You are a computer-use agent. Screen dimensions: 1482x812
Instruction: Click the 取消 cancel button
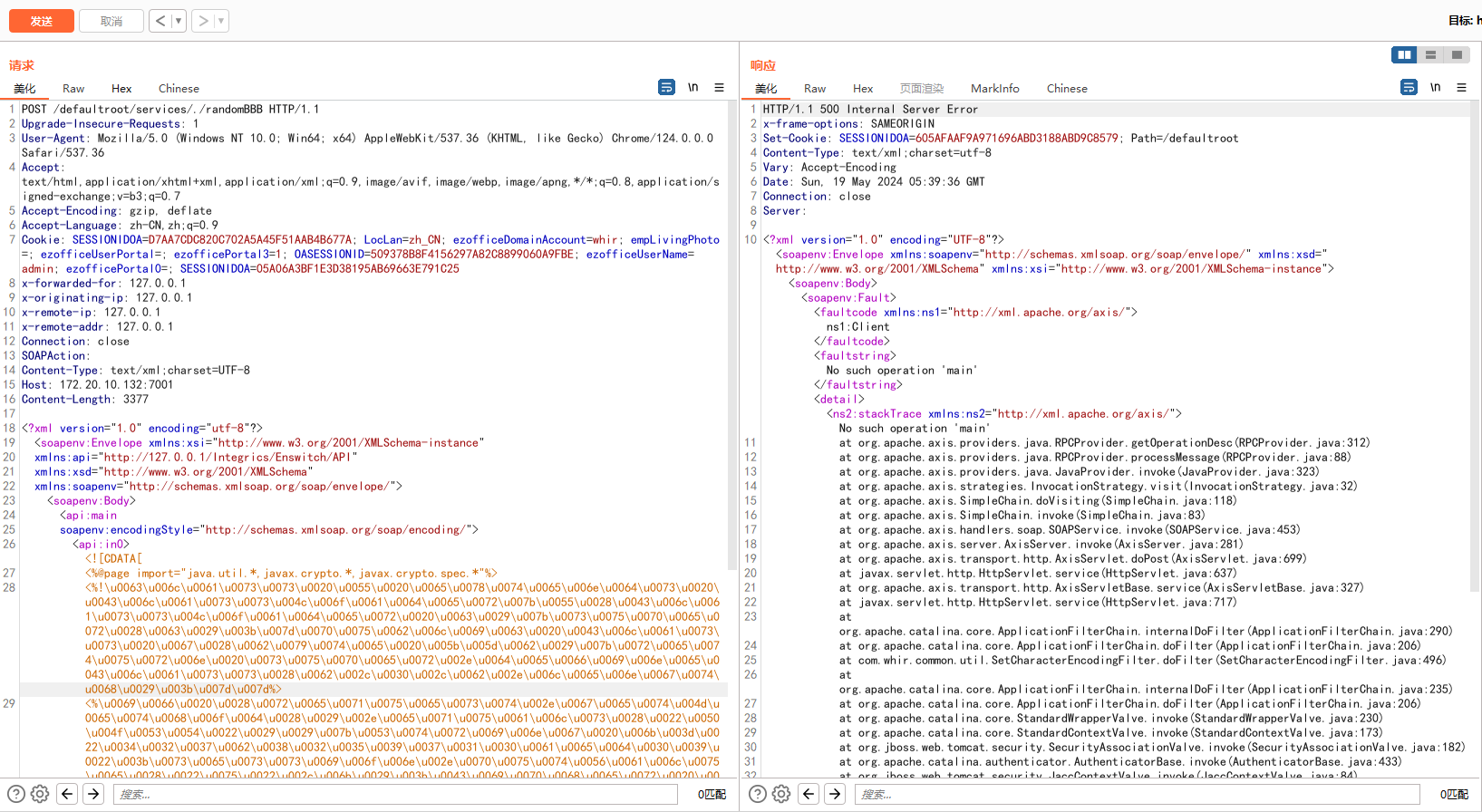111,21
